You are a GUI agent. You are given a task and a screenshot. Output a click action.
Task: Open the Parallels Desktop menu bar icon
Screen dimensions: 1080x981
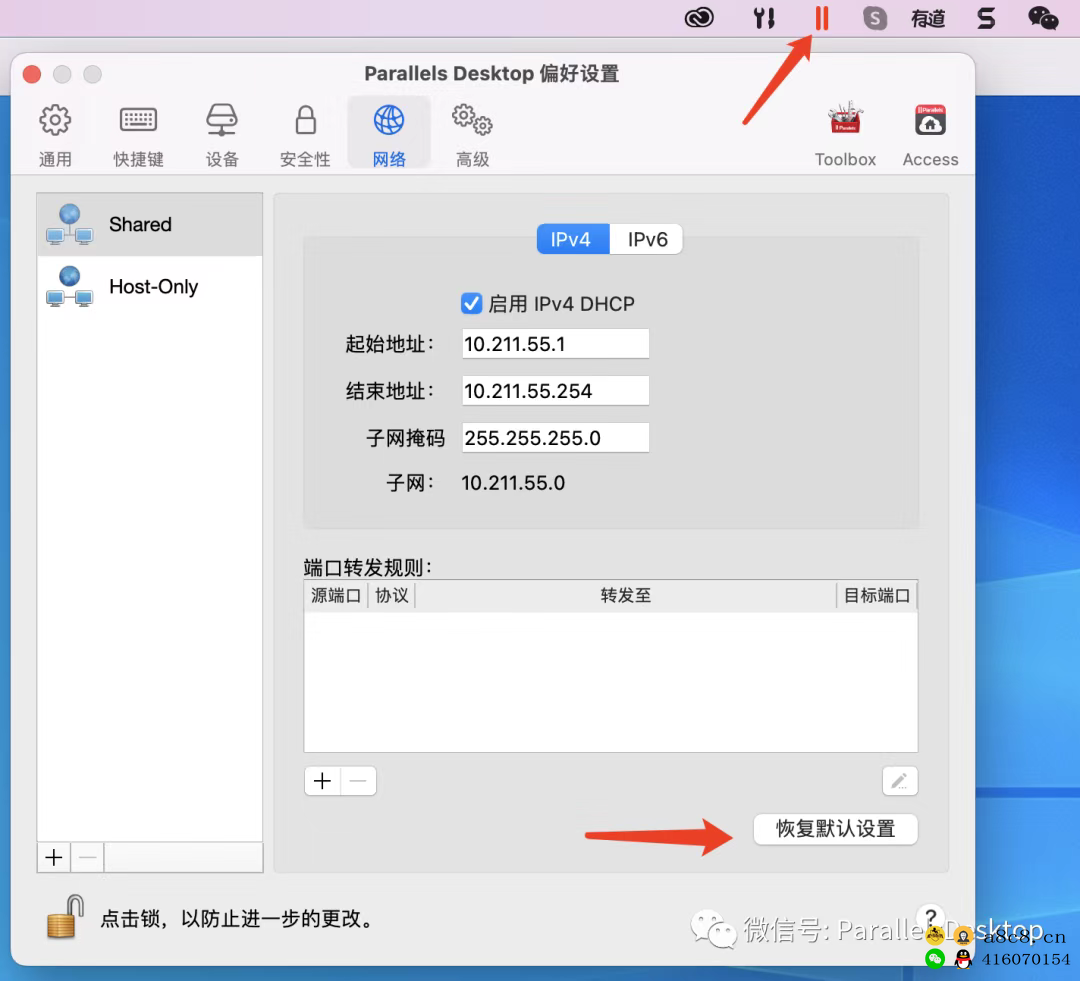[x=822, y=18]
